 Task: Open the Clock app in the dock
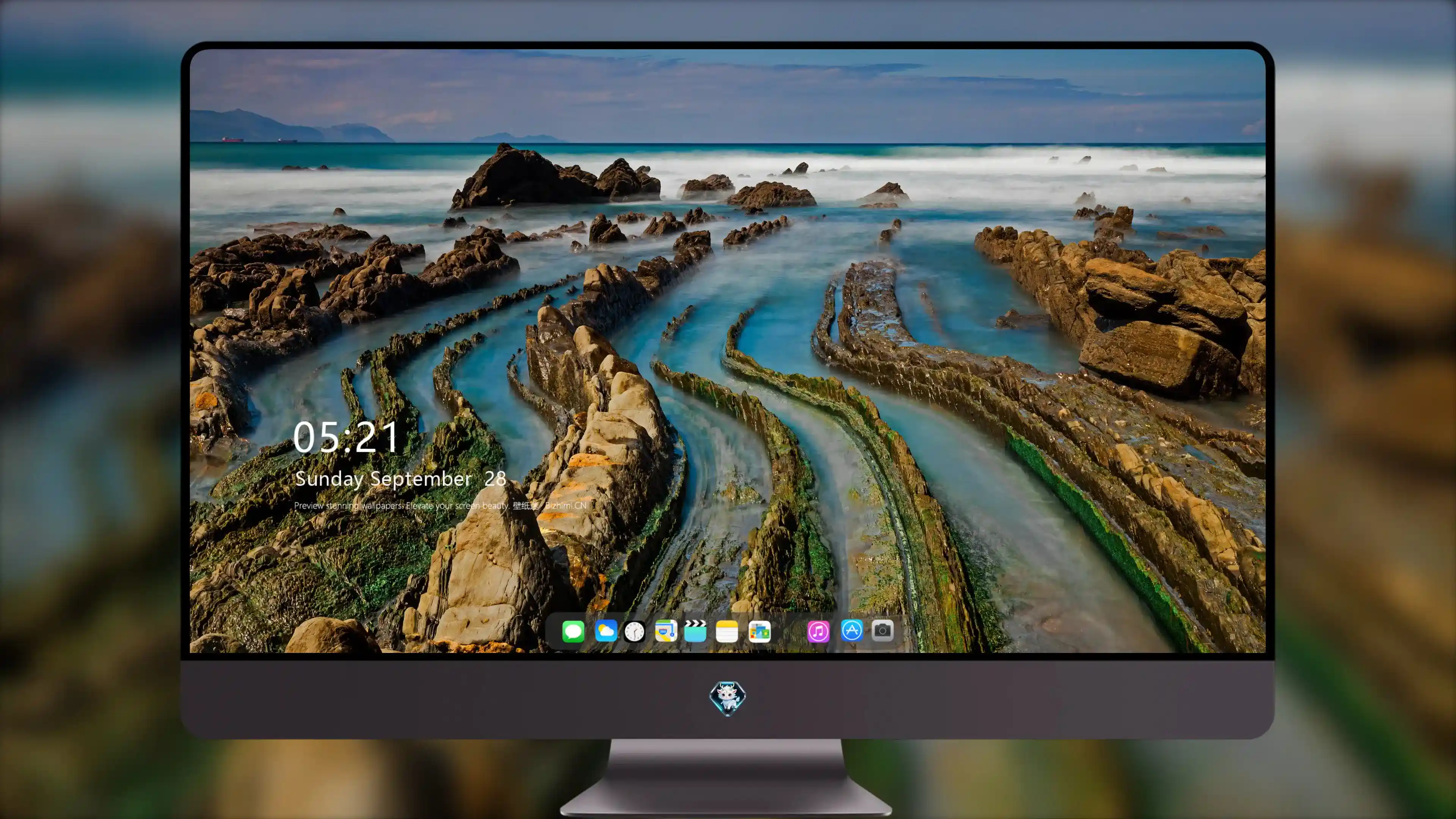[x=634, y=631]
